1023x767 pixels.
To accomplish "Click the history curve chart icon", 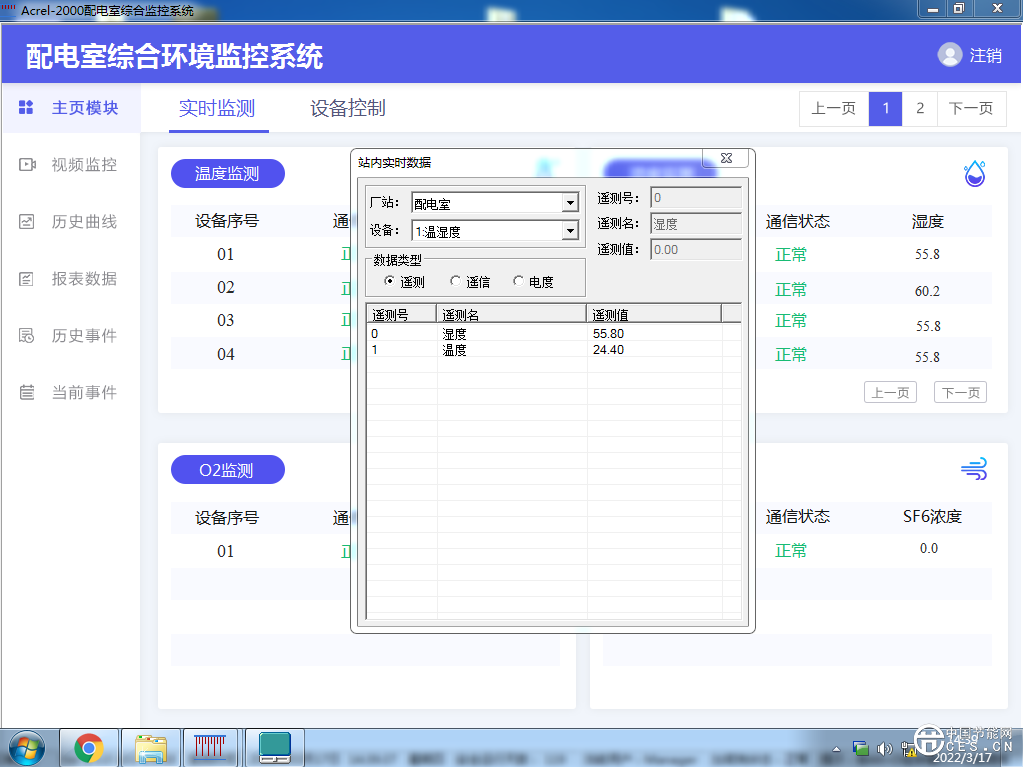I will [27, 222].
